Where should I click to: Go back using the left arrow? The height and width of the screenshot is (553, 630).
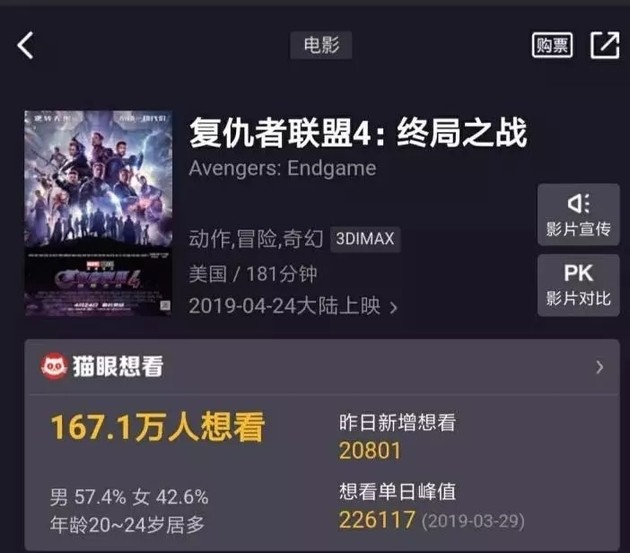(25, 45)
